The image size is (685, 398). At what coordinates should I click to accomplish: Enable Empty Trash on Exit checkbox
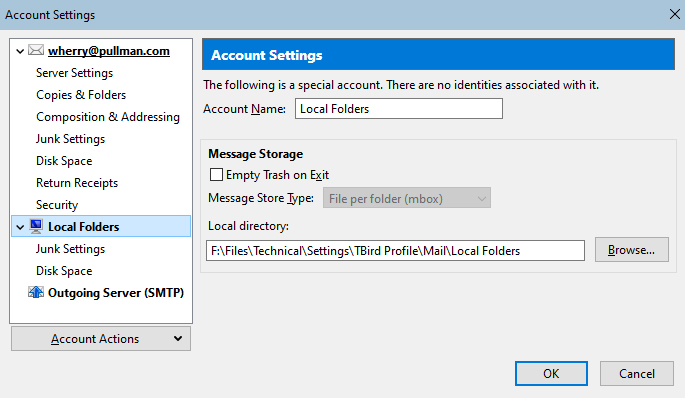(x=216, y=175)
